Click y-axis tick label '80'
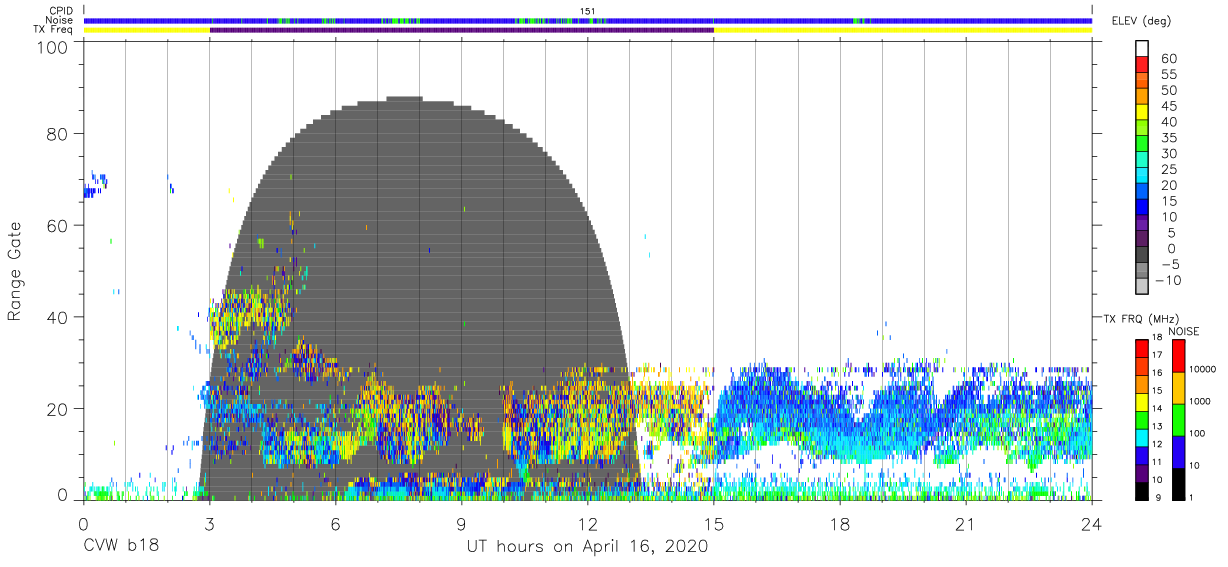The width and height of the screenshot is (1228, 567). [58, 134]
